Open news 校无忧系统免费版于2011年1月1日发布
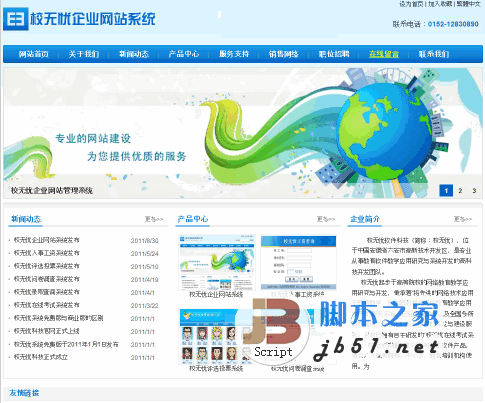This screenshot has width=485, height=403. [66, 344]
